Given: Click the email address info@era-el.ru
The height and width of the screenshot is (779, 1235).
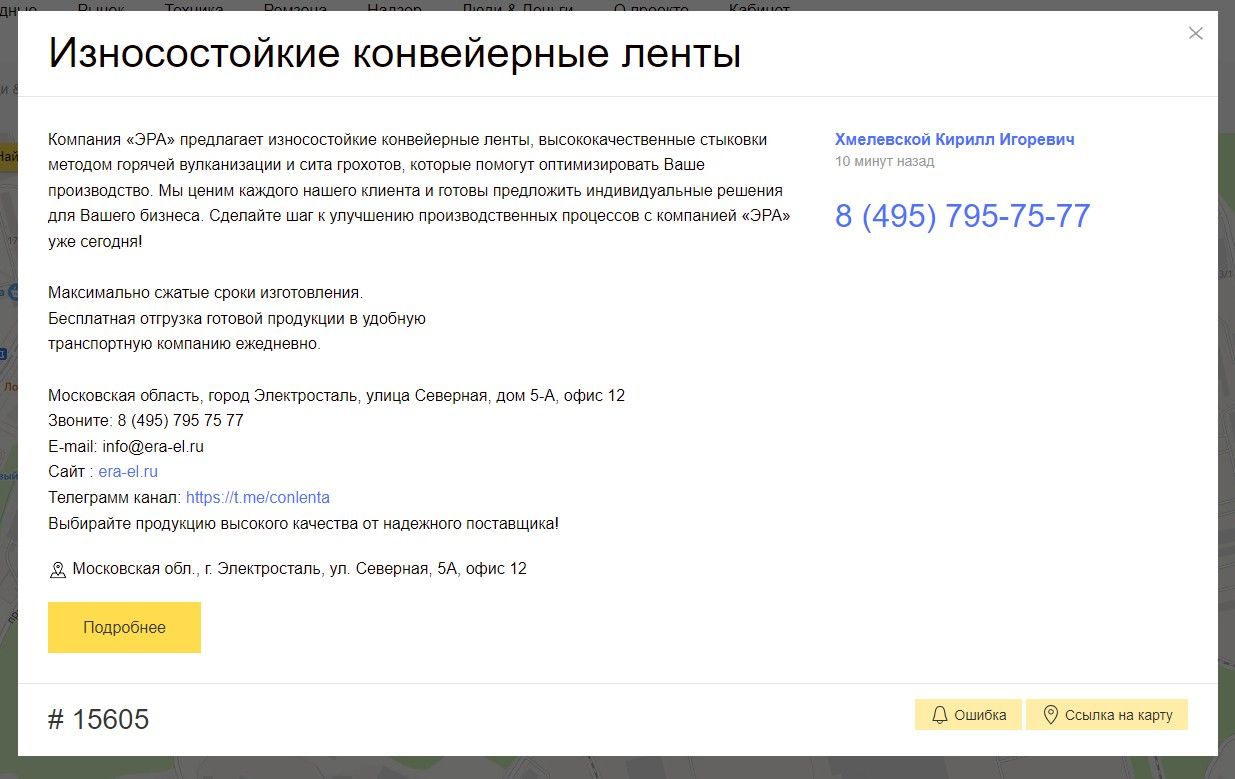Looking at the screenshot, I should click(152, 446).
